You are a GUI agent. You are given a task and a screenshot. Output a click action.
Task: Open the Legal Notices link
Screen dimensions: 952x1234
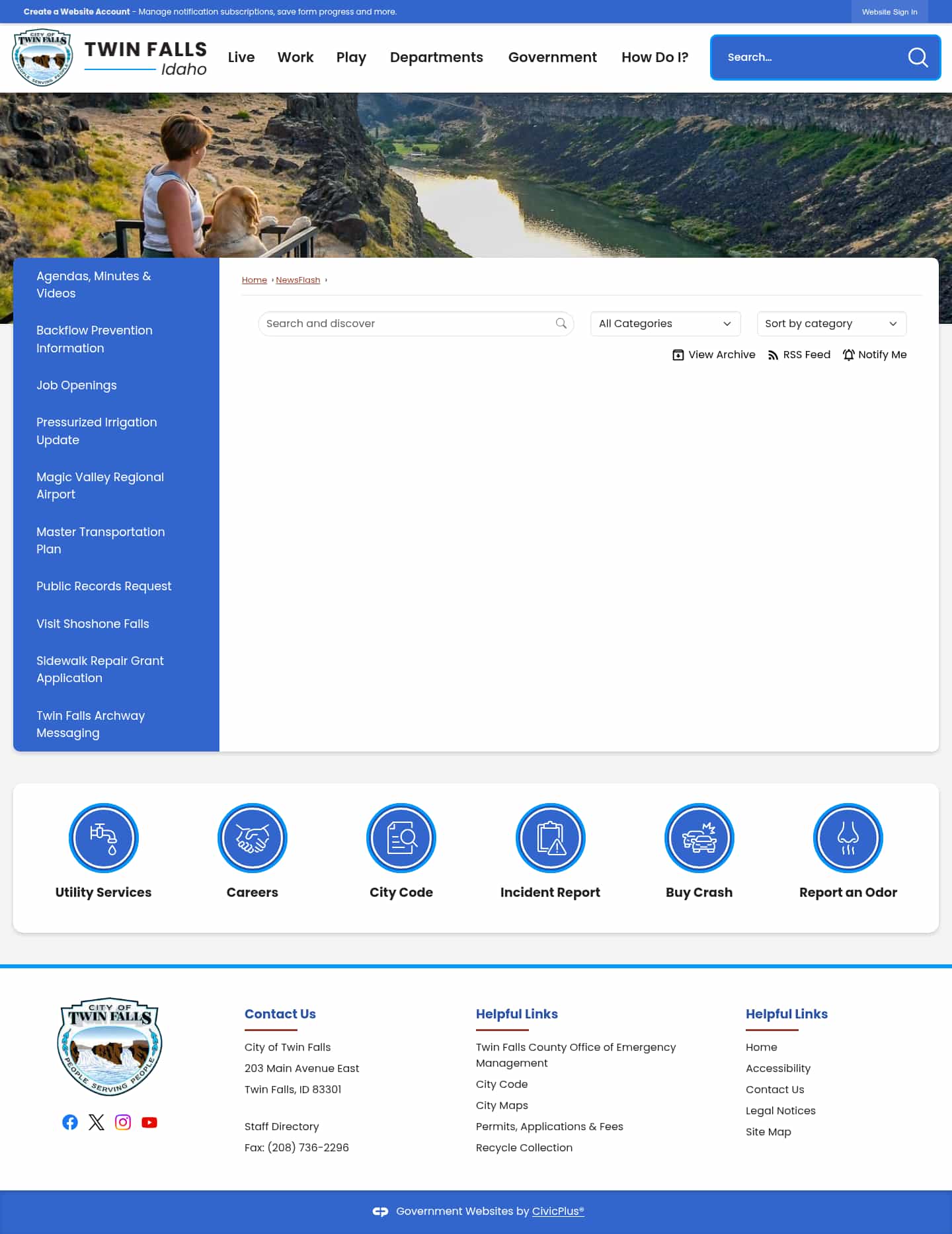pos(781,1110)
